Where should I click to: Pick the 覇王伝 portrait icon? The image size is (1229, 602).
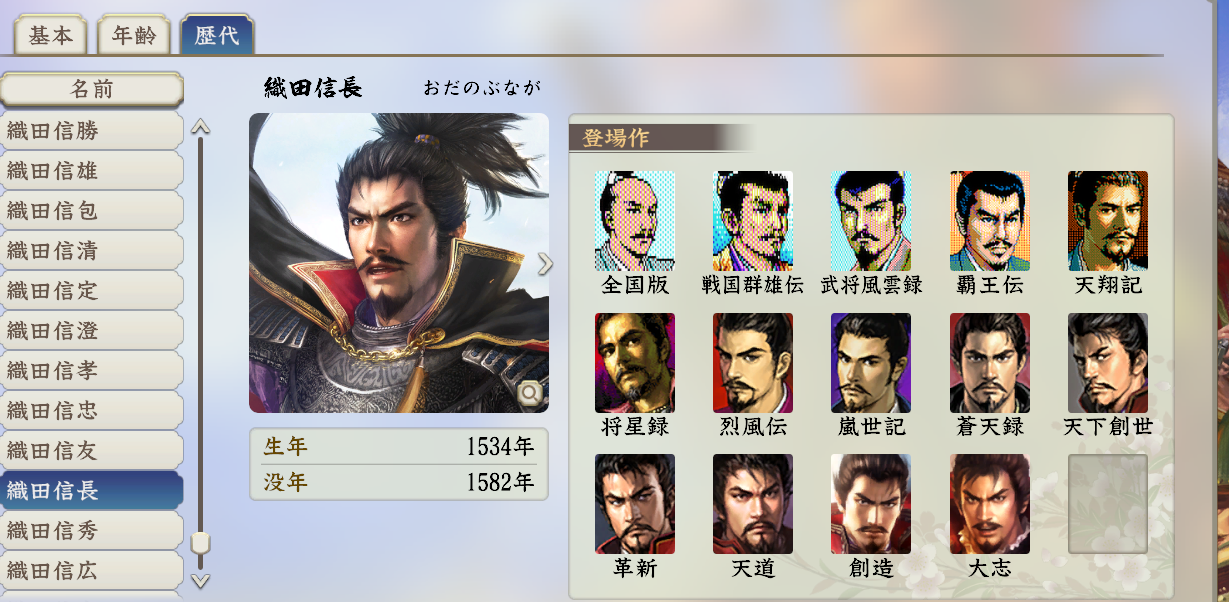coord(989,221)
